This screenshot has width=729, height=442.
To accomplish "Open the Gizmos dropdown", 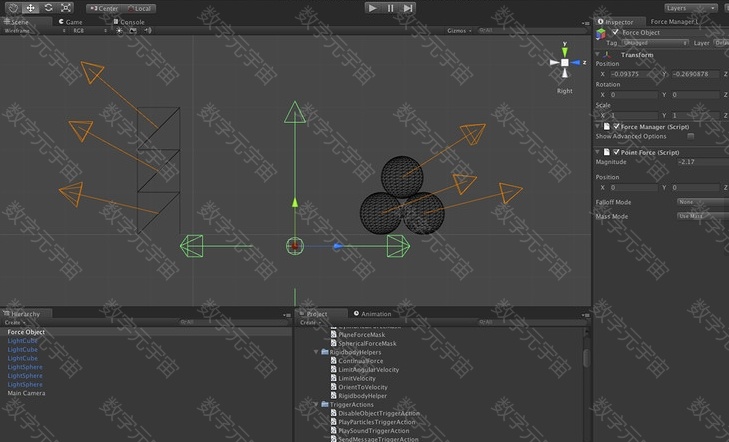I will pos(459,31).
